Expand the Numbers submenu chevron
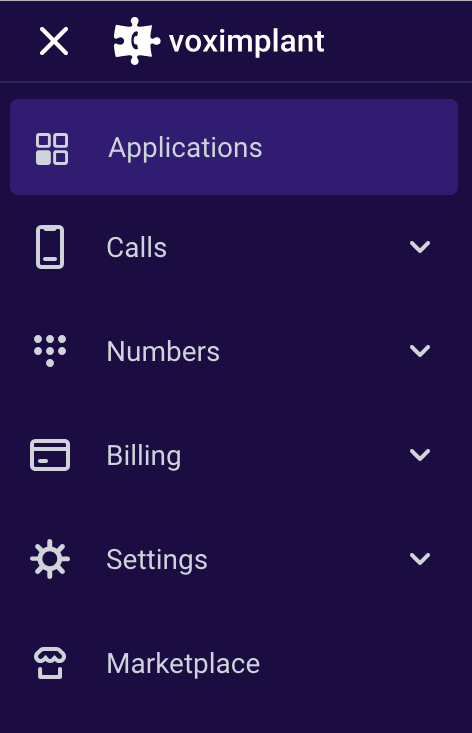Screen dimensions: 472x733 point(420,351)
